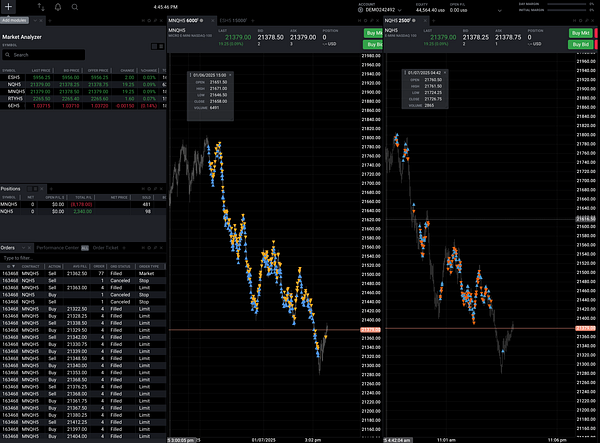The image size is (600, 443).
Task: Click Buy Mkt in the MNQH5 chart
Action: click(373, 33)
